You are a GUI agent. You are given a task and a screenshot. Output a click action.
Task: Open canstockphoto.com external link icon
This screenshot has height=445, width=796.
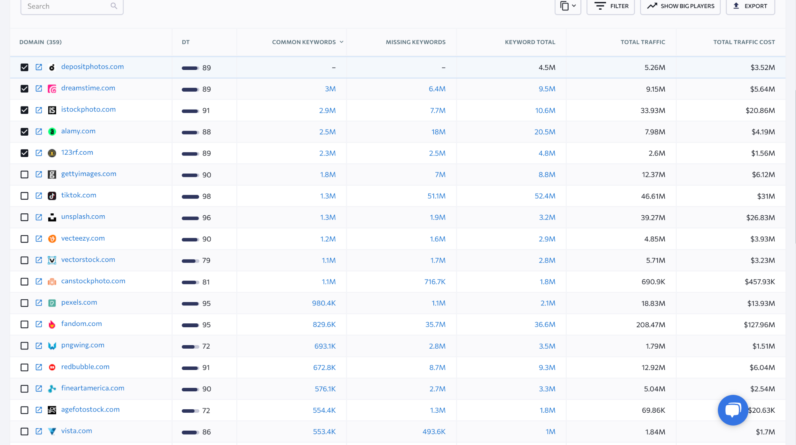pos(39,281)
